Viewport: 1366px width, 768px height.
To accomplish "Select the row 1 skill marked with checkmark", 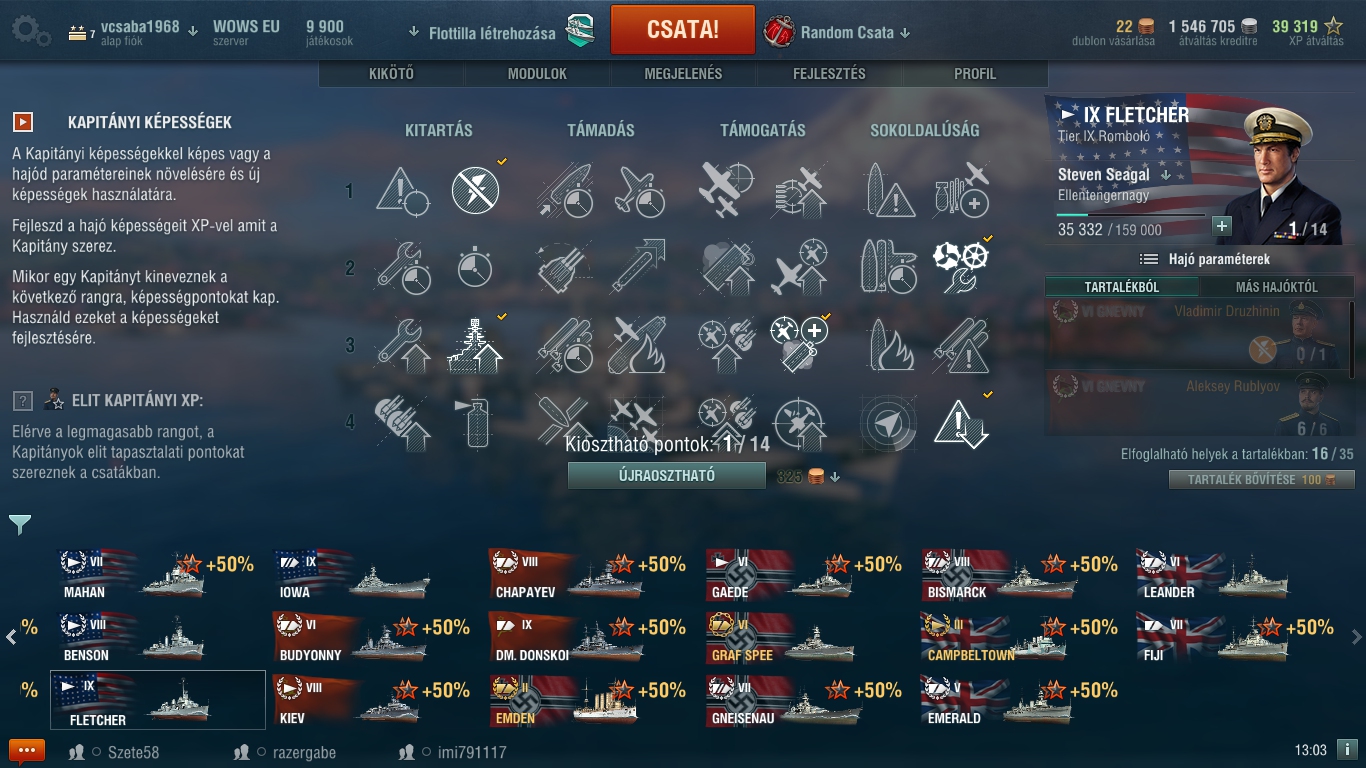I will (x=475, y=190).
